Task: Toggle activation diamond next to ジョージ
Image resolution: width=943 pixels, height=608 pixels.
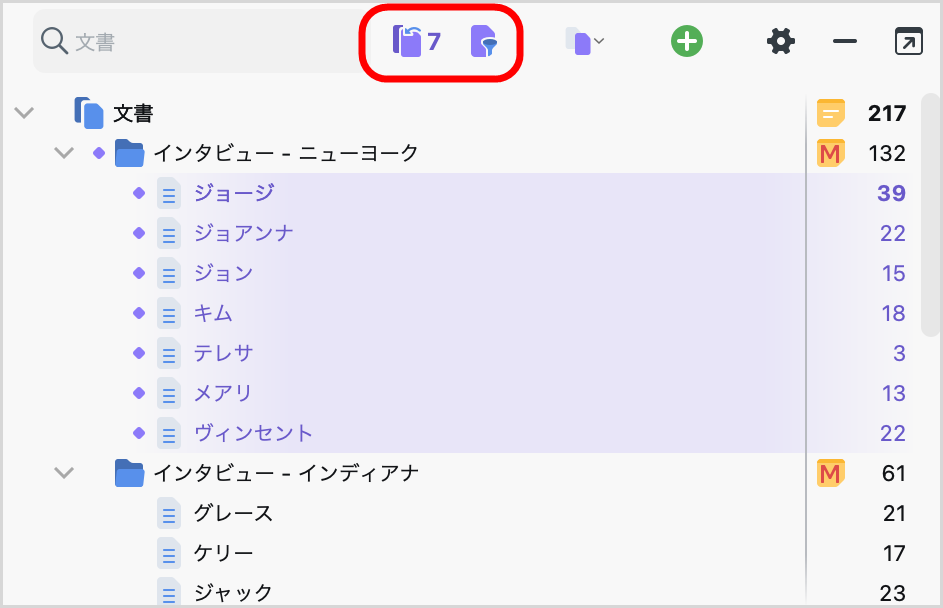Action: [139, 193]
